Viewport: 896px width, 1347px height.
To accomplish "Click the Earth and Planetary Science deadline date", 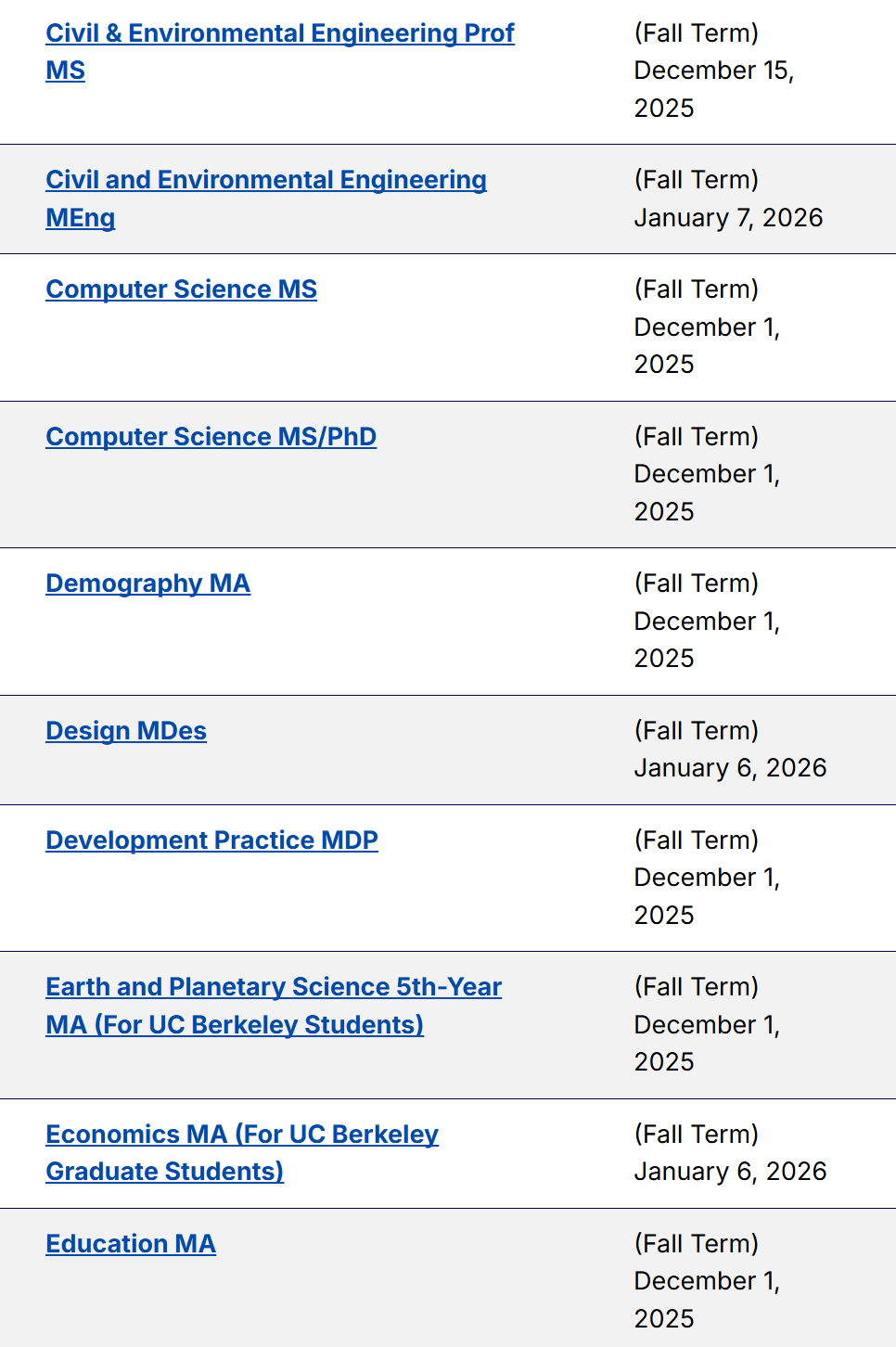I will pyautogui.click(x=707, y=1025).
